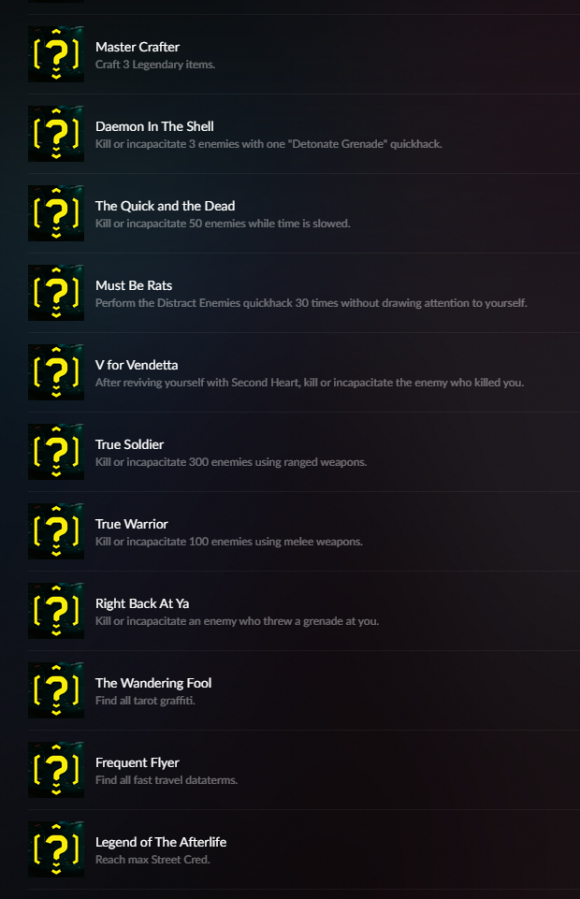
Task: Open the Master Crafter achievement title
Action: [x=138, y=47]
